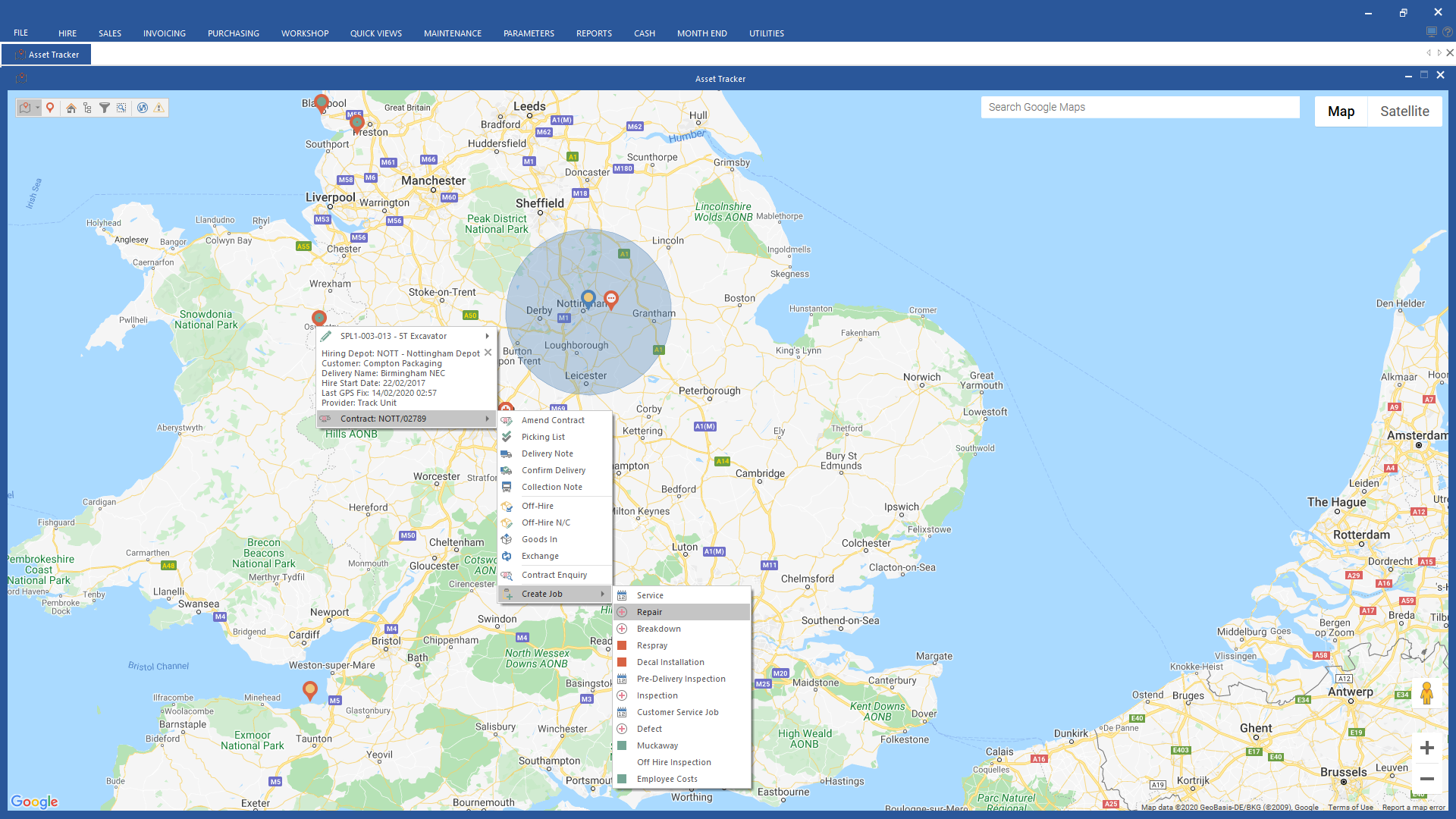The width and height of the screenshot is (1456, 819).
Task: Create a Service job
Action: pyautogui.click(x=682, y=595)
